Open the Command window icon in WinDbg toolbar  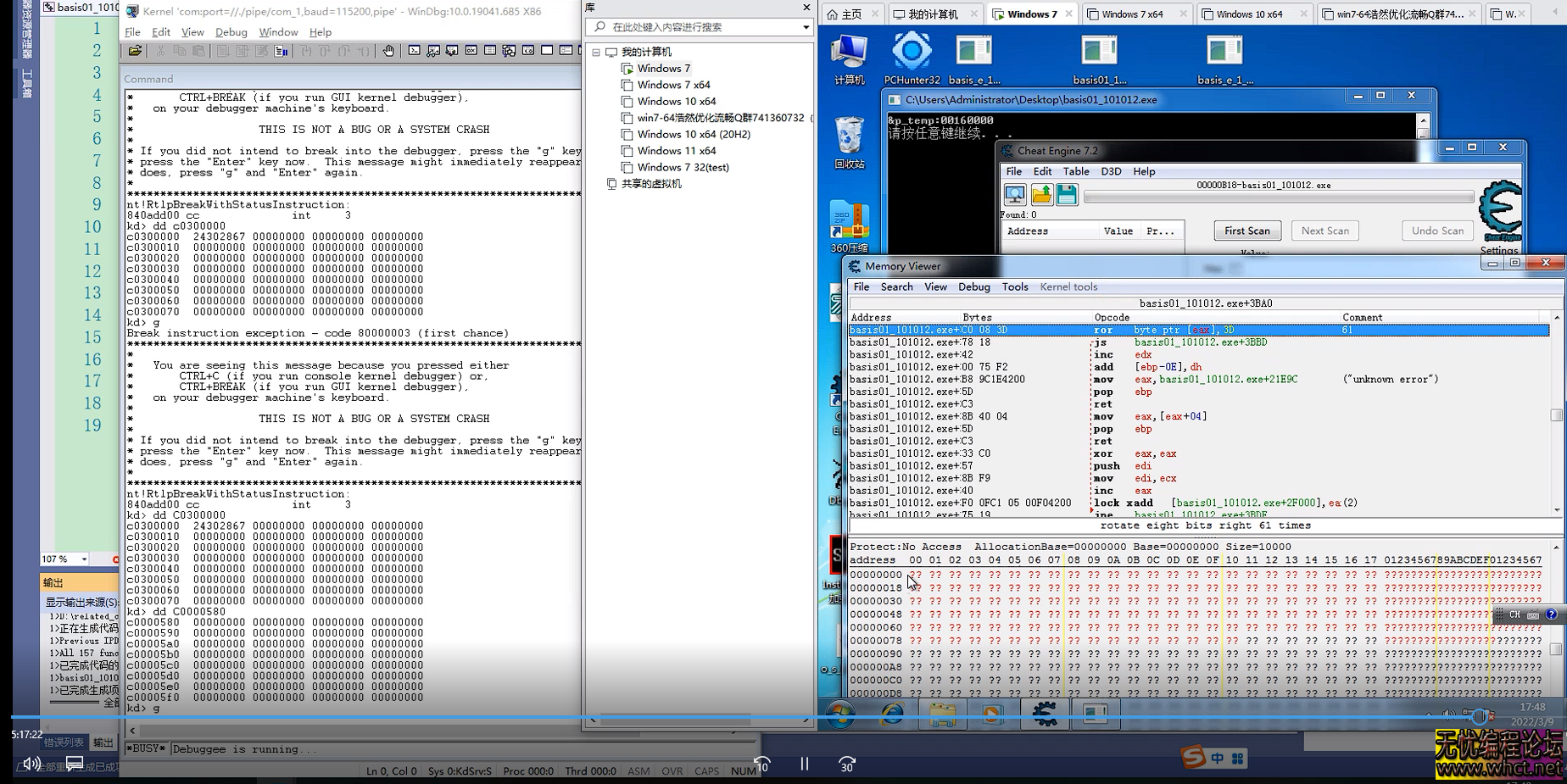tap(414, 51)
